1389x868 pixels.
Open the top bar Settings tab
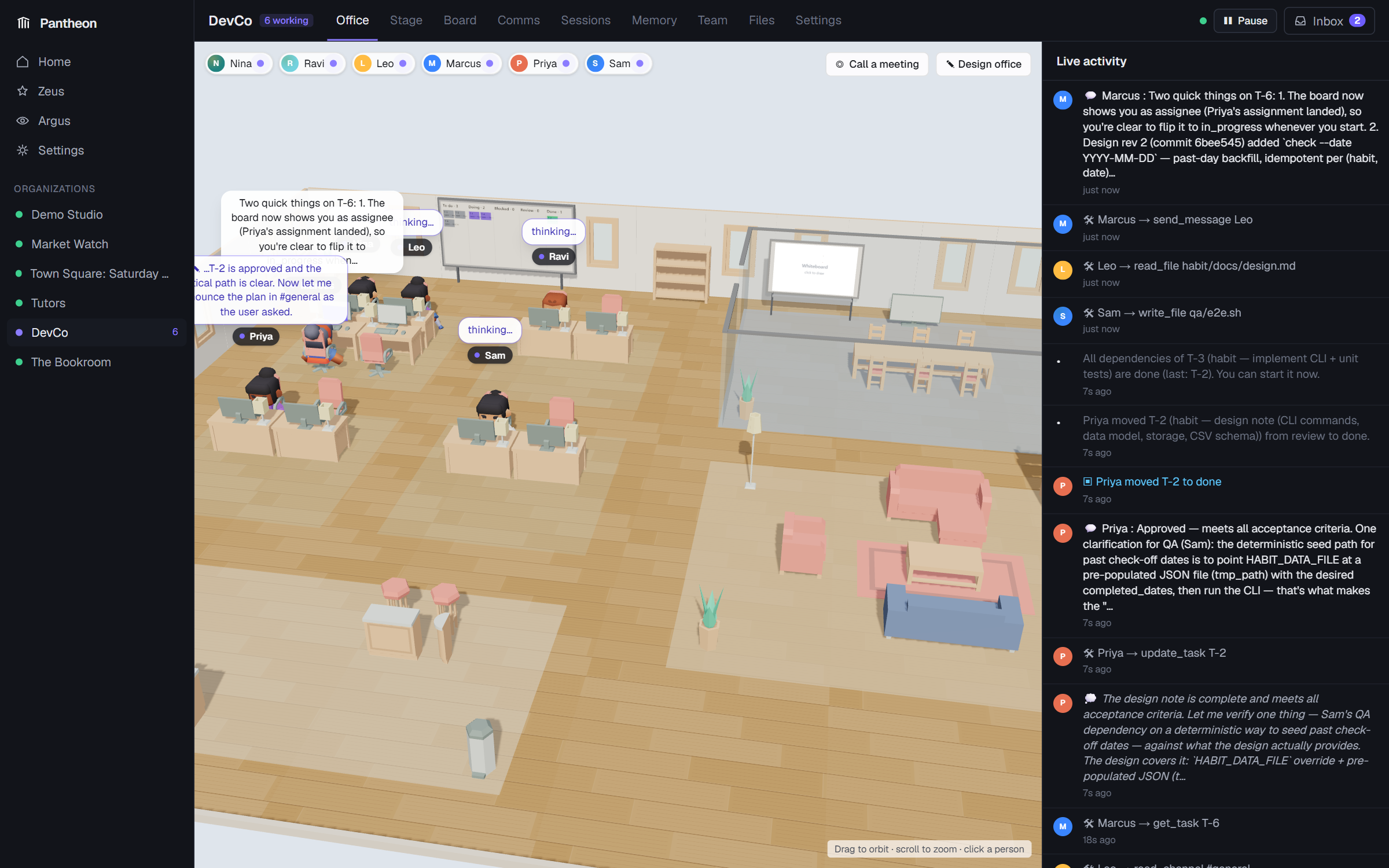click(x=818, y=20)
